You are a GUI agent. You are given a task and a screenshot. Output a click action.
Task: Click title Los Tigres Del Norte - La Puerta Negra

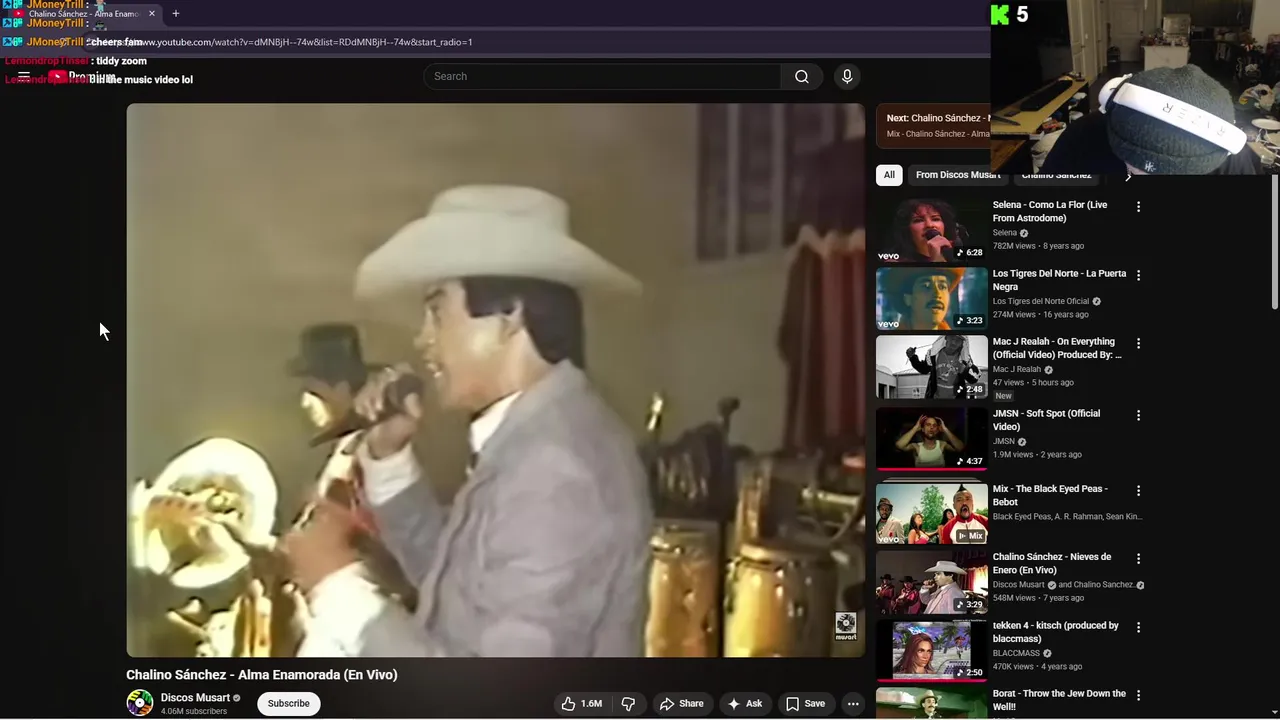tap(1059, 280)
